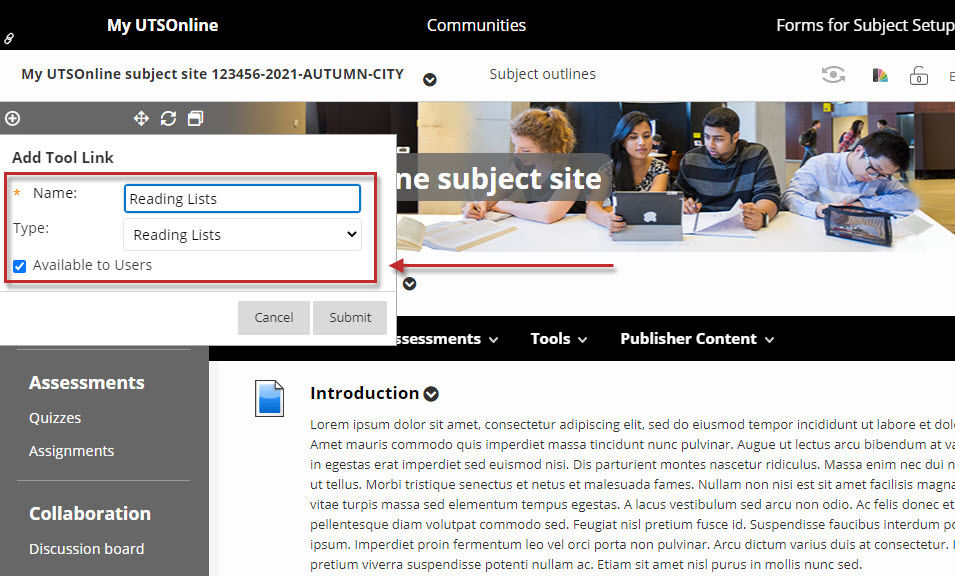Click the Introduction document icon
The height and width of the screenshot is (576, 955).
pos(272,398)
